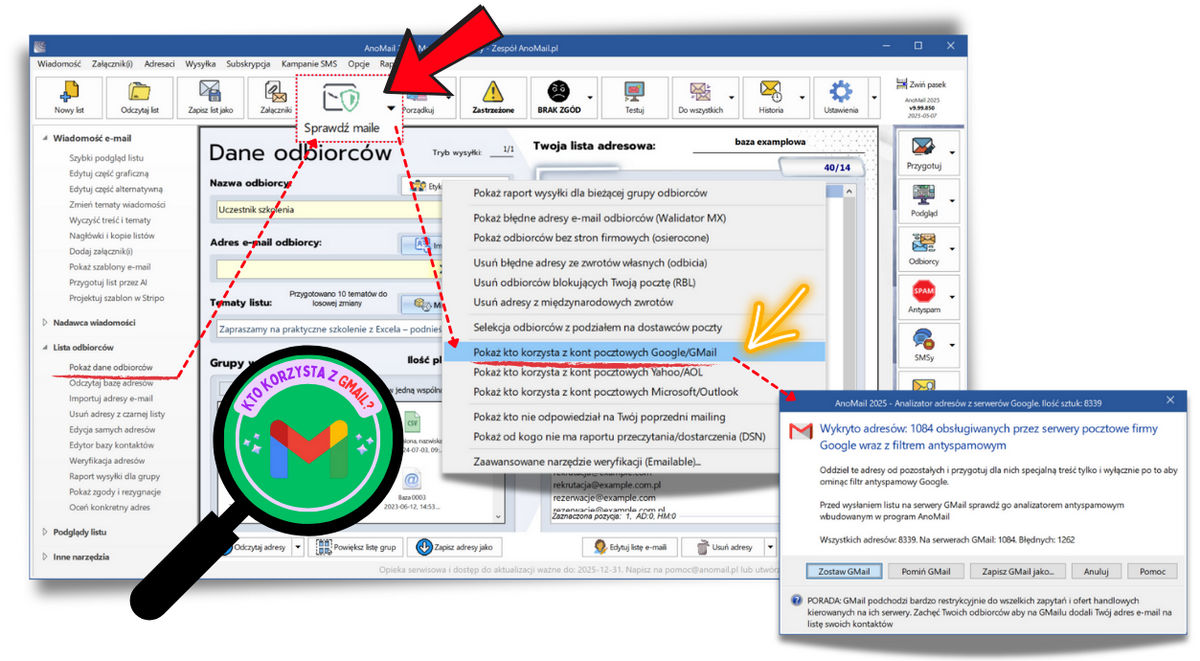This screenshot has width=1200, height=661.
Task: Click Pomoc button in Google analyzer dialog
Action: point(1152,571)
